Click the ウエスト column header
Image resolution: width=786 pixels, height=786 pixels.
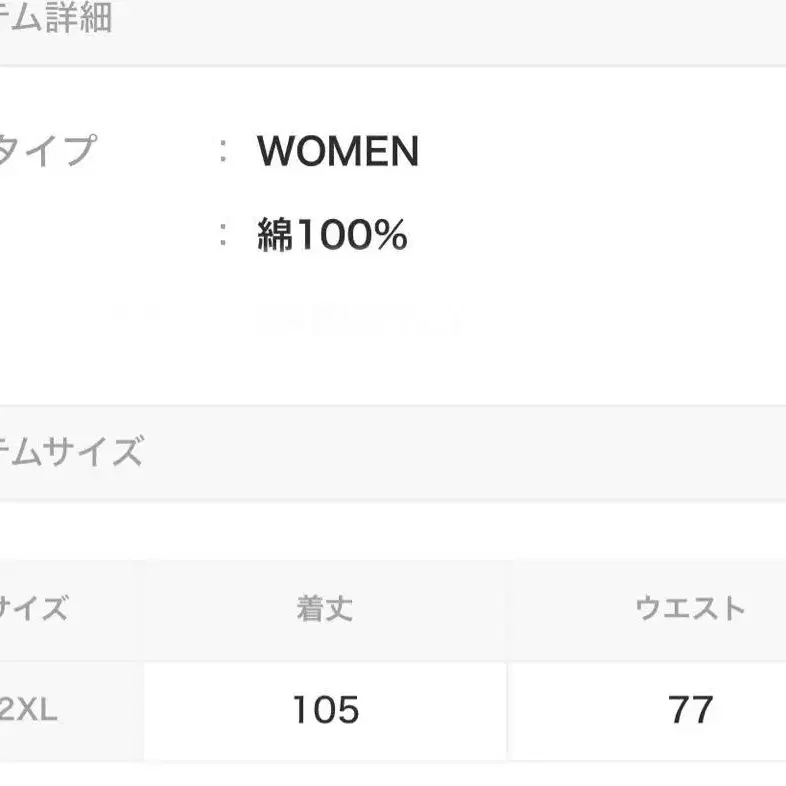(690, 608)
